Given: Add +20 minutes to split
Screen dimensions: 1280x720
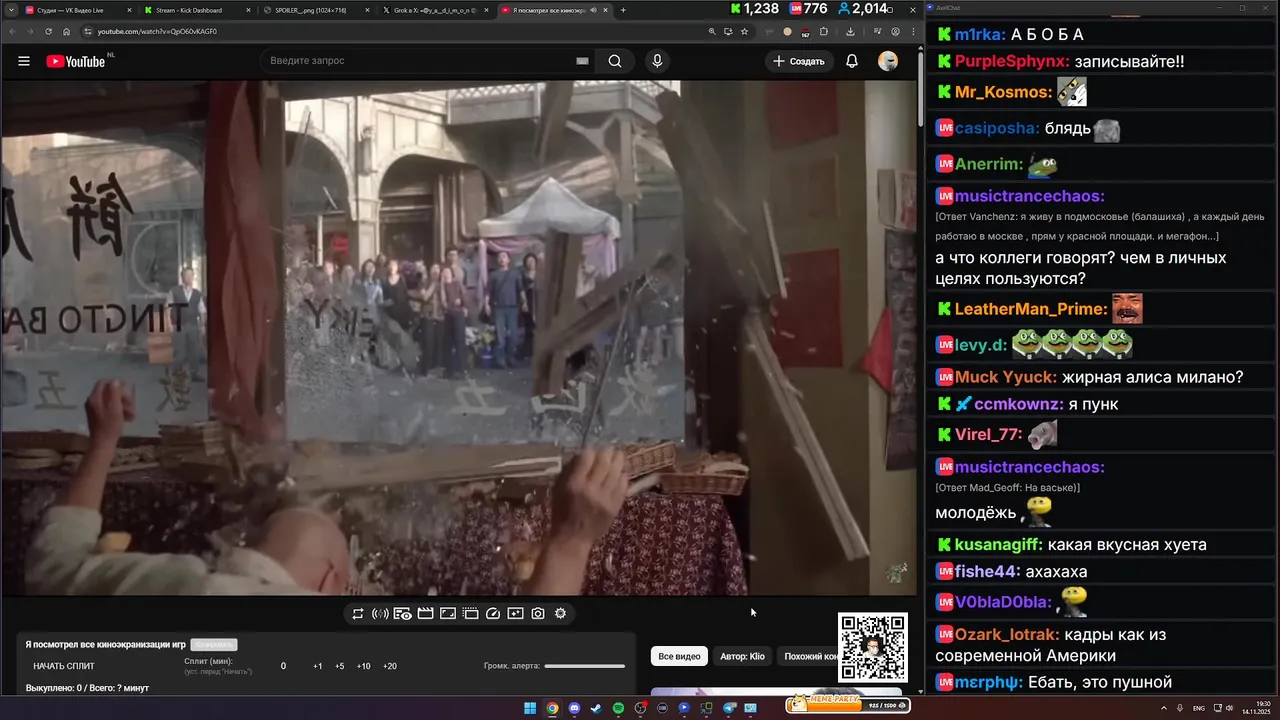Looking at the screenshot, I should tap(390, 666).
